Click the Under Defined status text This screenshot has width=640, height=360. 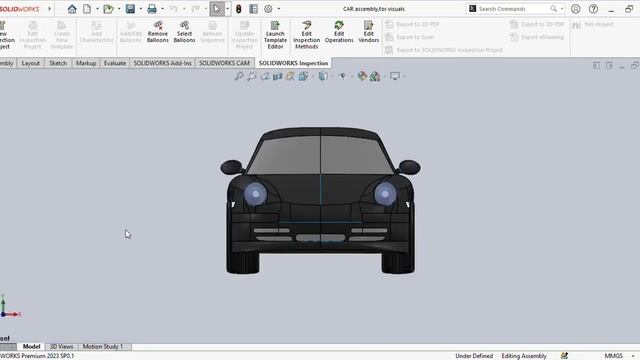[474, 356]
